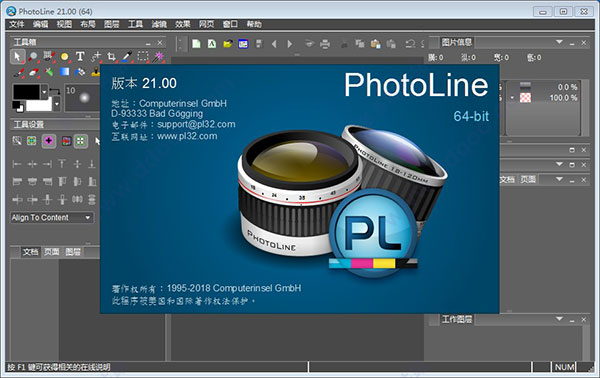Select the Text tool
Image resolution: width=600 pixels, height=378 pixels.
[x=80, y=57]
